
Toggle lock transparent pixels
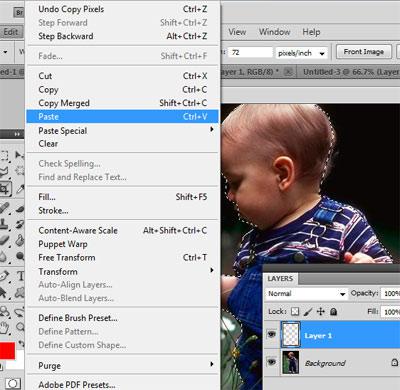click(x=295, y=311)
